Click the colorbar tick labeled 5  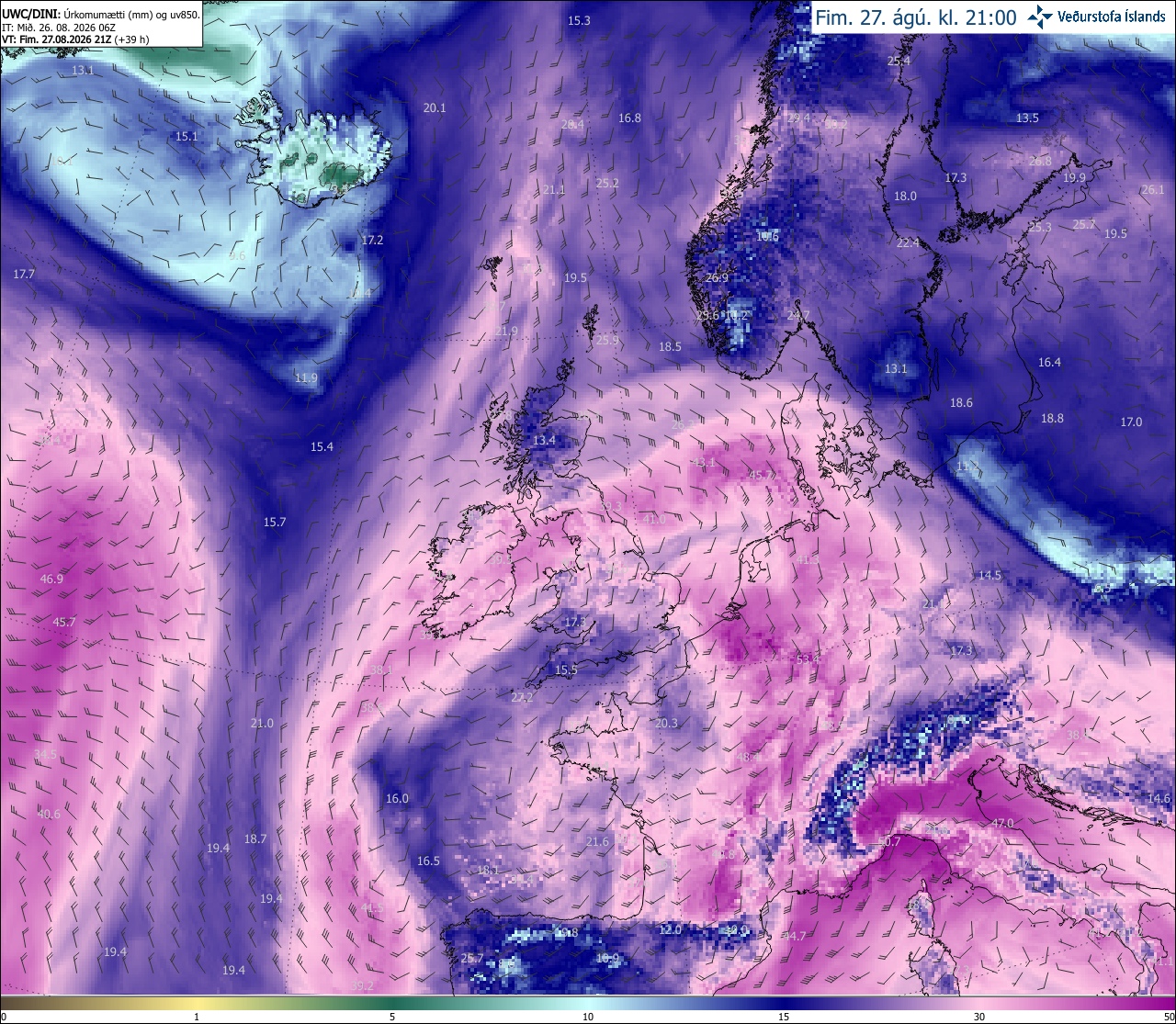point(392,1017)
